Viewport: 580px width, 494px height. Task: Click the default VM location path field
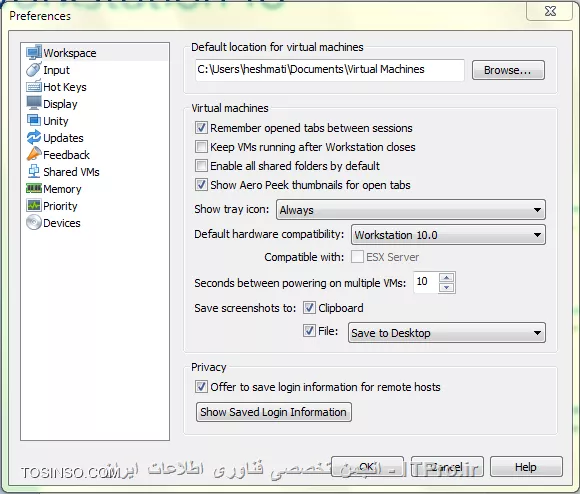point(330,70)
